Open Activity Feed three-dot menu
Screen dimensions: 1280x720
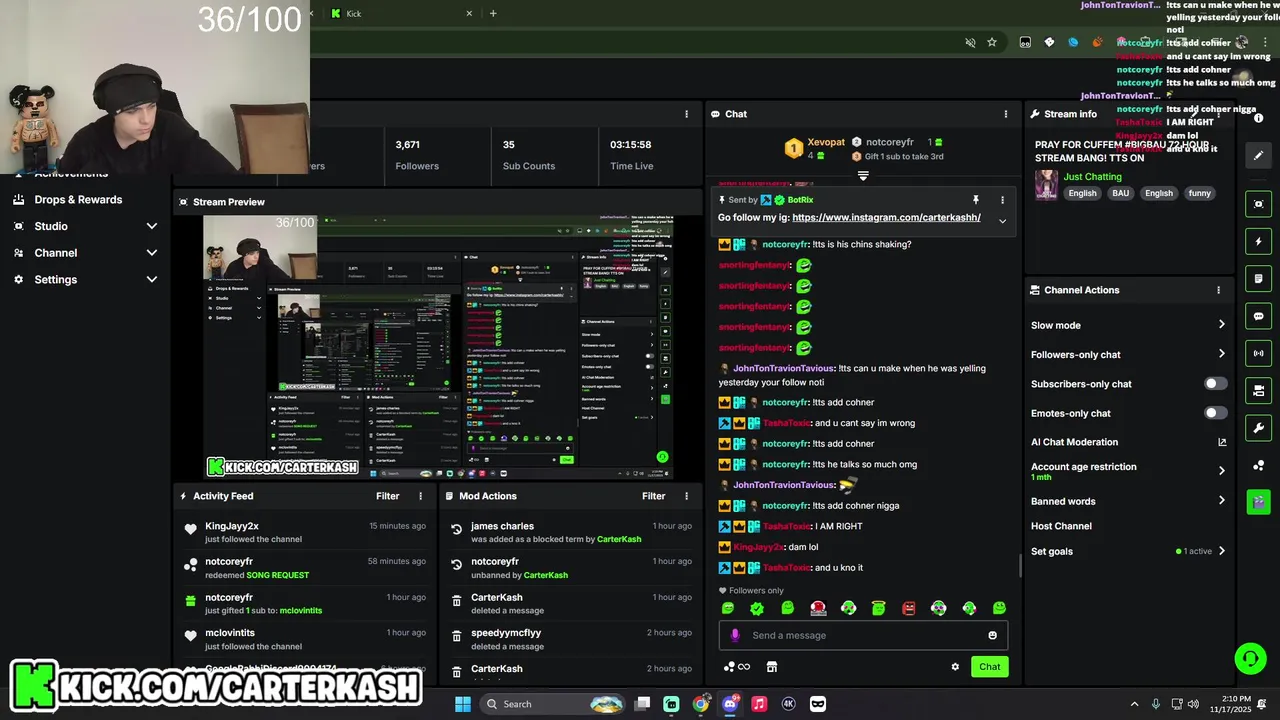coord(420,496)
